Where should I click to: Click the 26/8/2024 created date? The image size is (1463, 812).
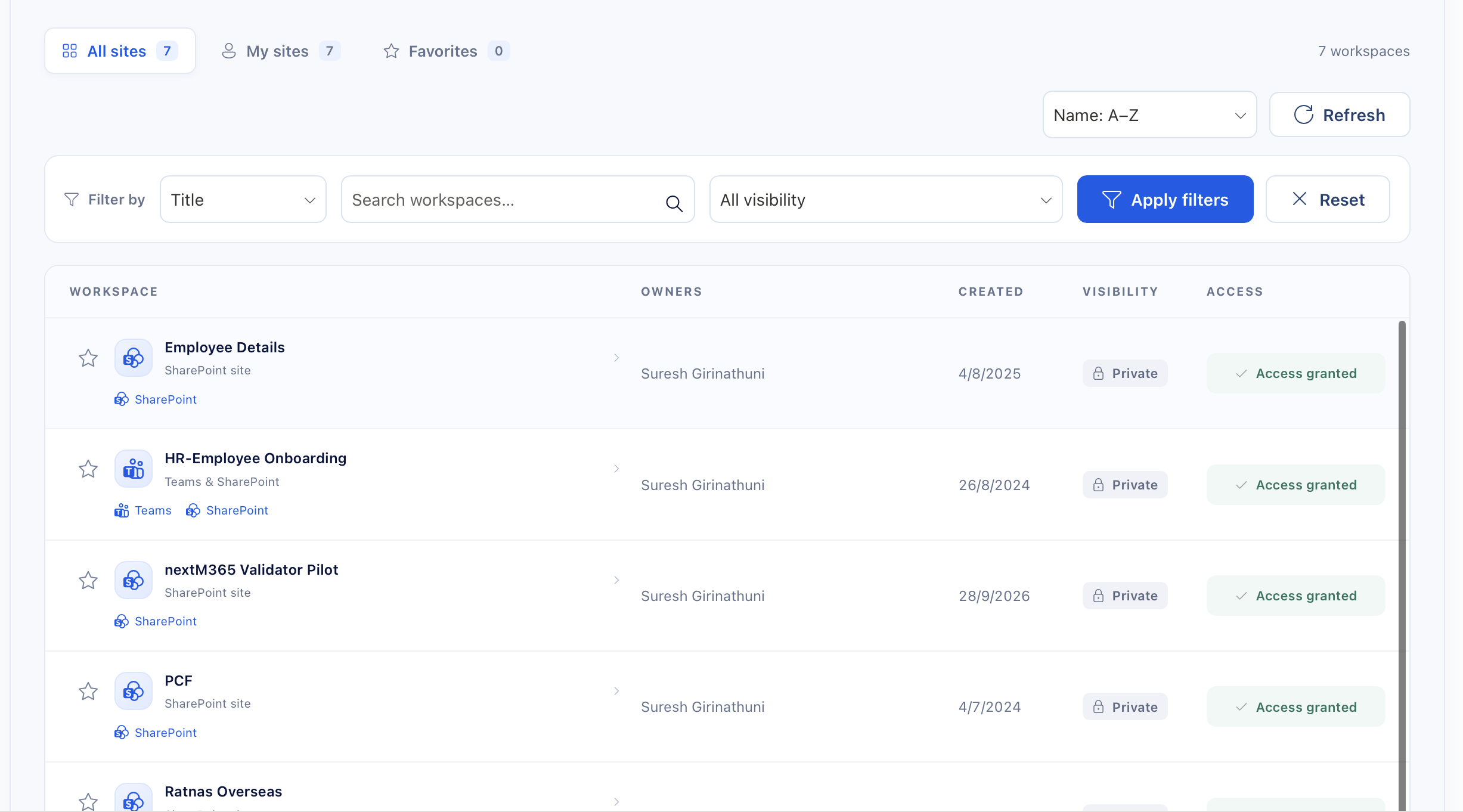point(994,485)
